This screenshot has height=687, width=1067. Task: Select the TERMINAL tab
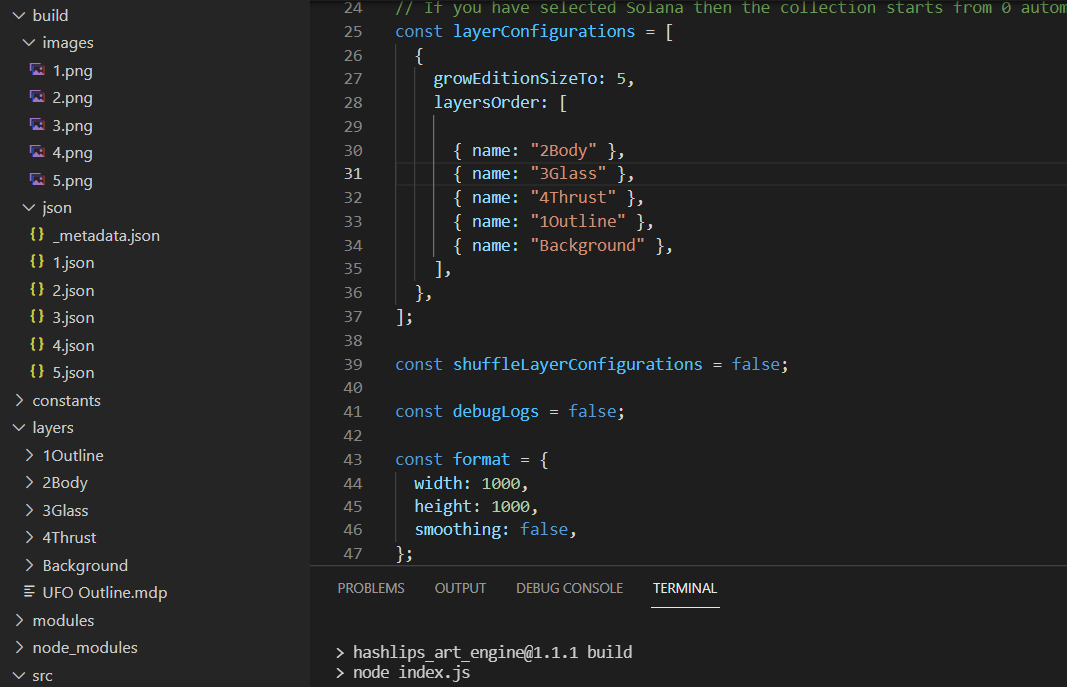tap(685, 588)
